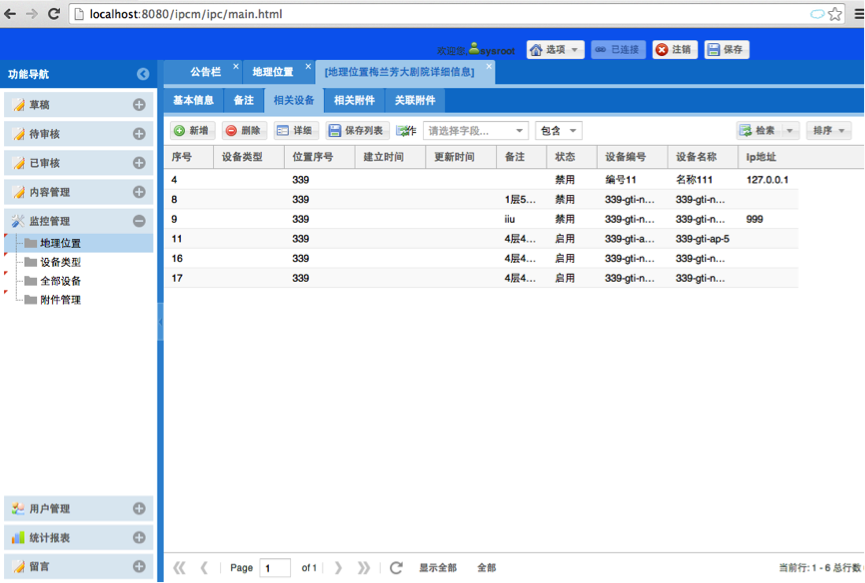The width and height of the screenshot is (865, 583).
Task: Click the 已连接 connection button
Action: (x=618, y=50)
